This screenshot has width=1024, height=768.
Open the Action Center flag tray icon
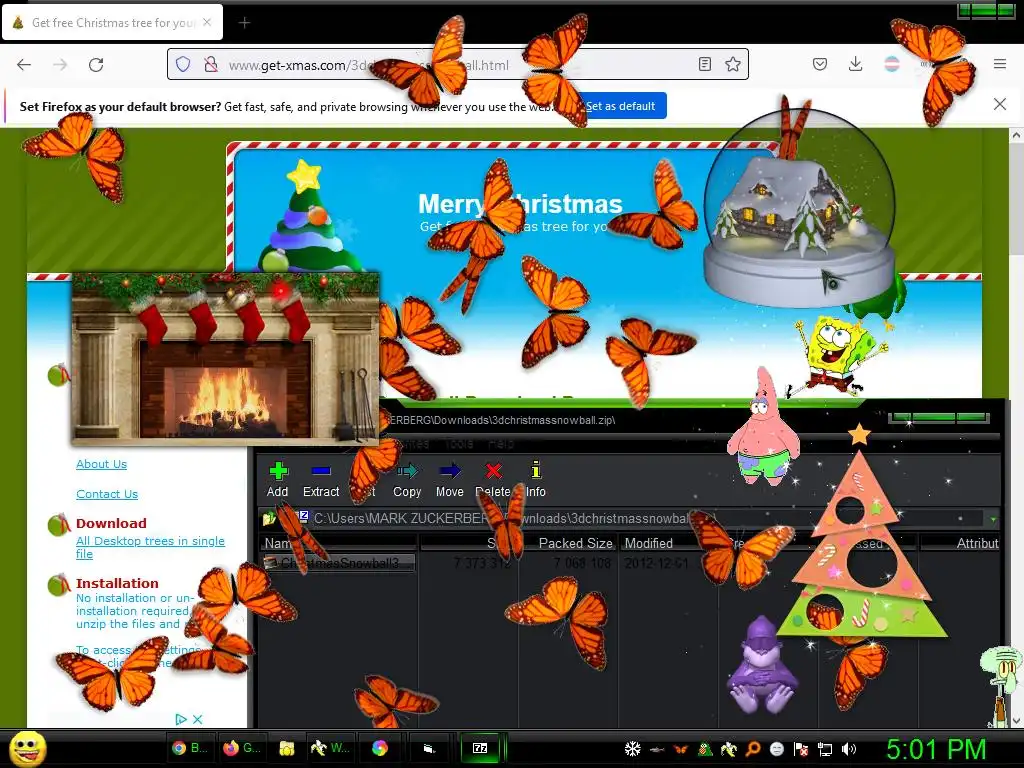801,749
